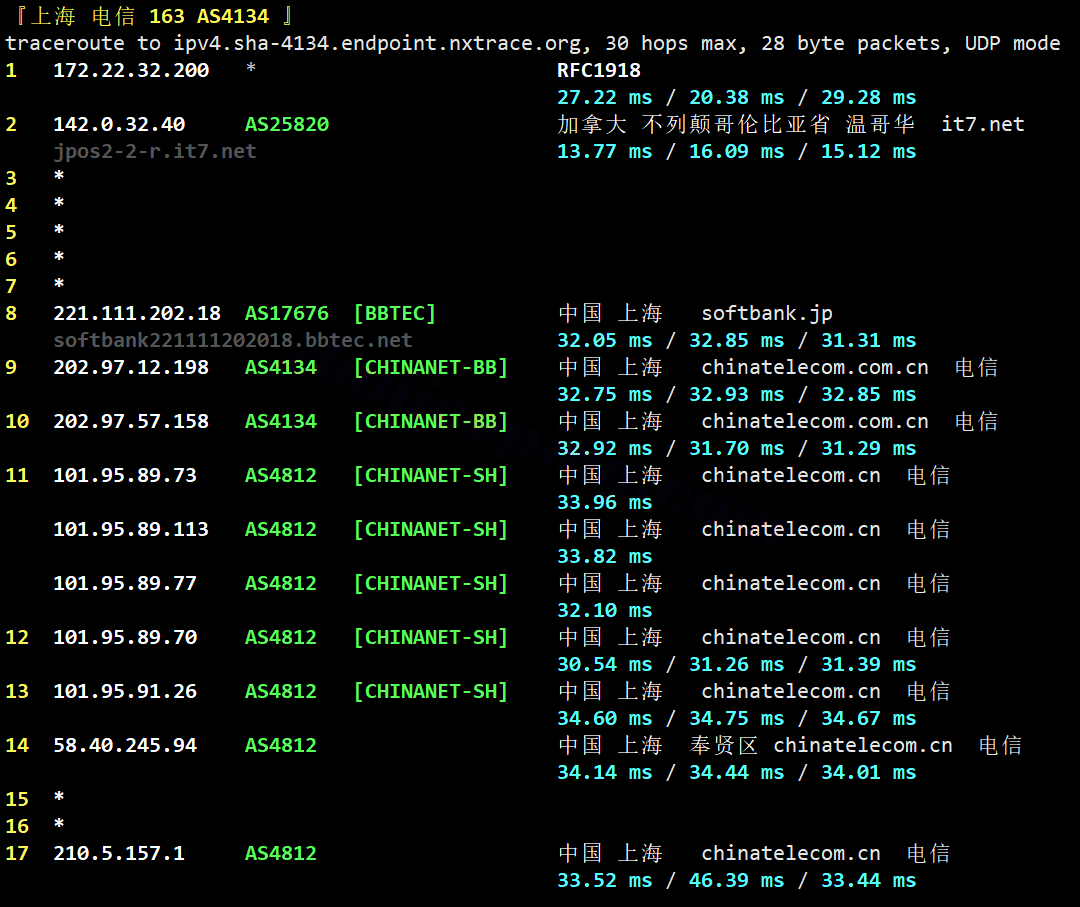Select IP address 221.111.202.18

(137, 313)
